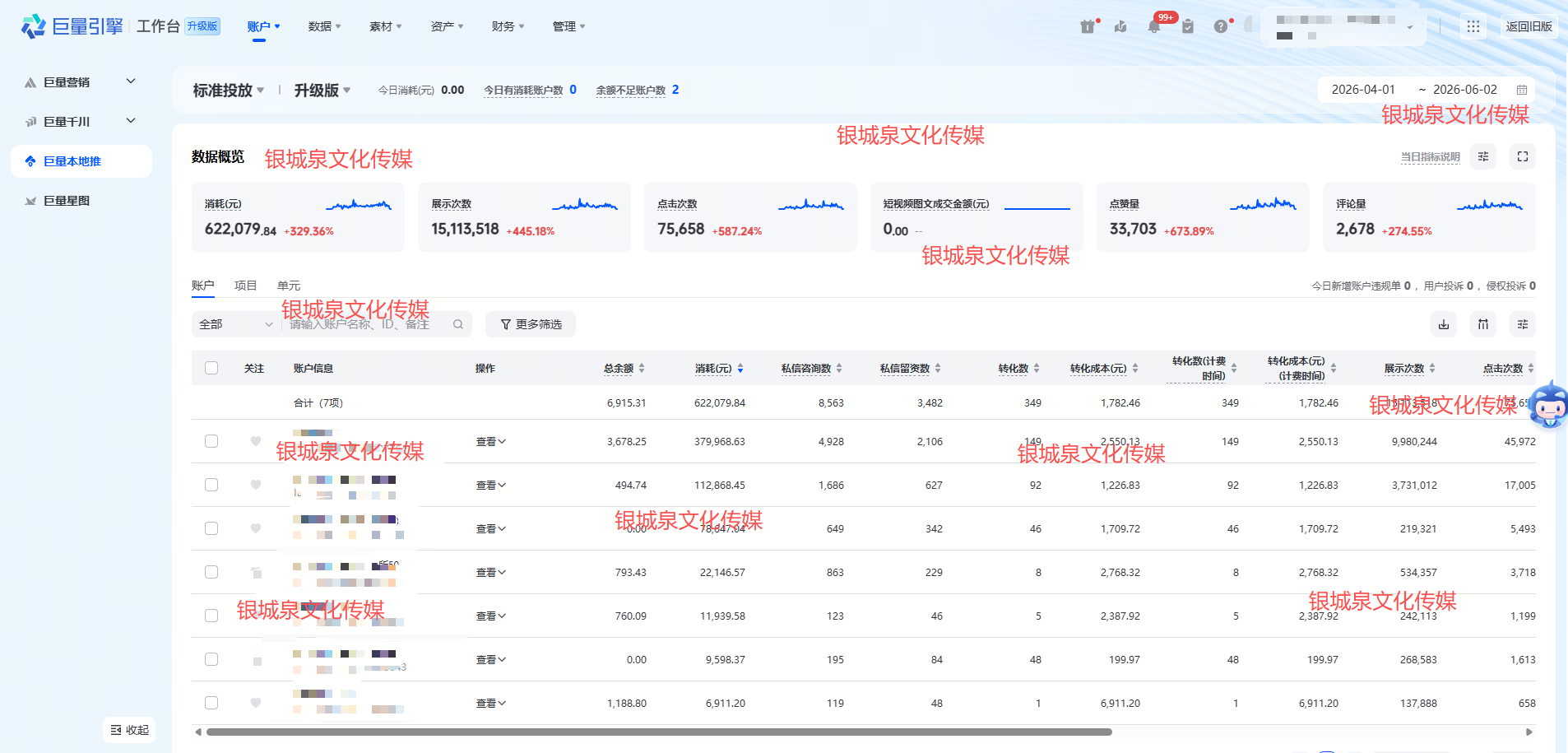Image resolution: width=1568 pixels, height=753 pixels.
Task: Favorite the account with 消耗 6,911.20
Action: 256,703
